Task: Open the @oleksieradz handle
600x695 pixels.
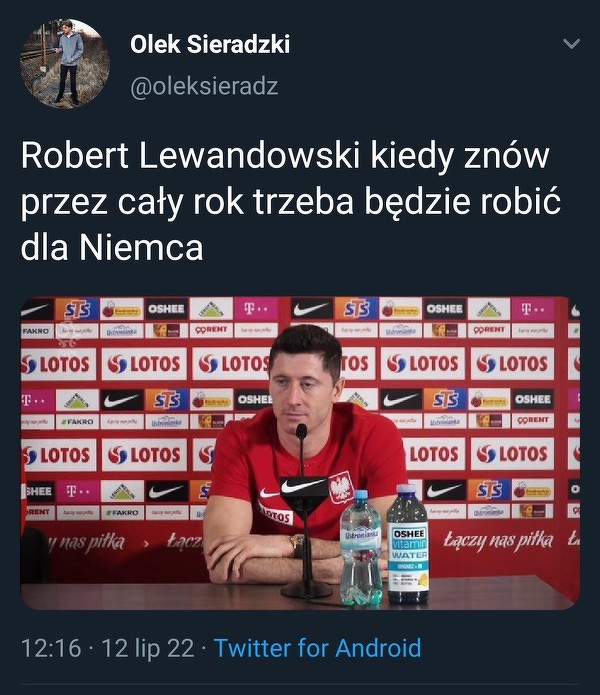Action: 204,86
